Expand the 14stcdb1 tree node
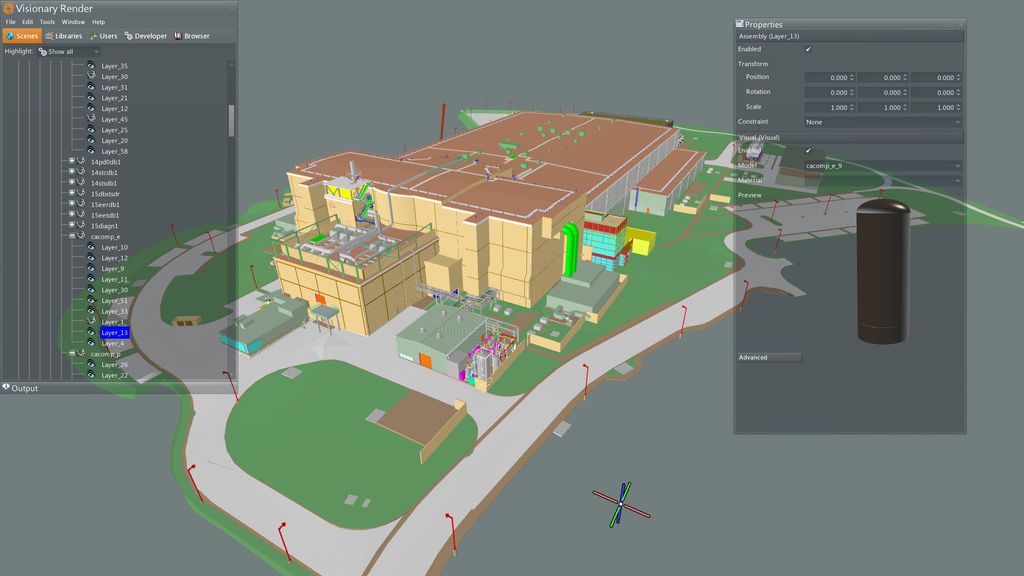This screenshot has height=576, width=1024. pyautogui.click(x=72, y=172)
